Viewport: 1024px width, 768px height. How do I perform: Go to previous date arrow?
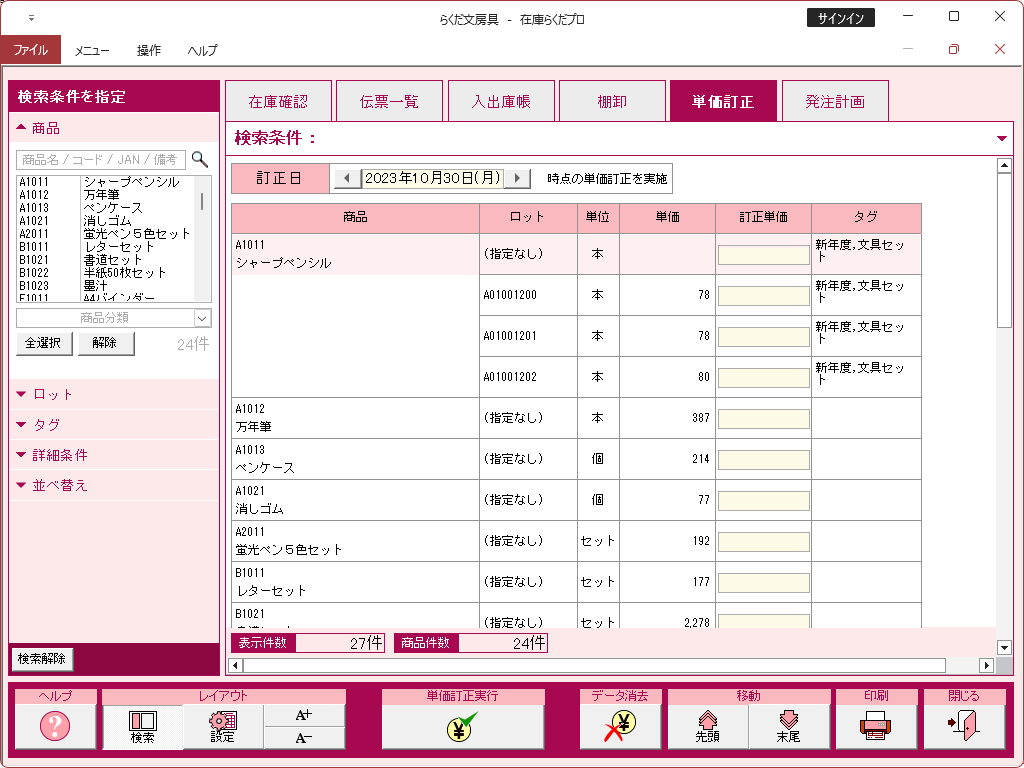pos(347,178)
